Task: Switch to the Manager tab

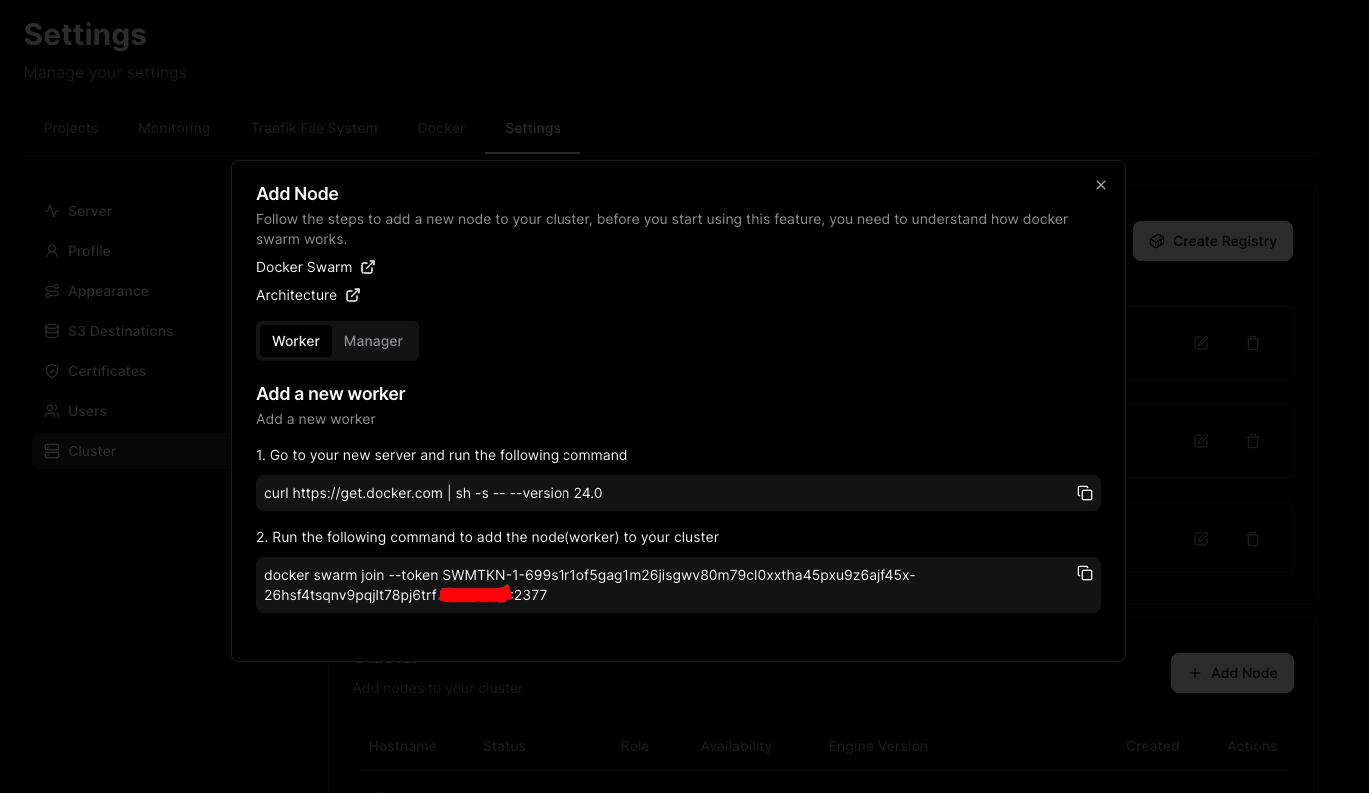Action: (373, 341)
